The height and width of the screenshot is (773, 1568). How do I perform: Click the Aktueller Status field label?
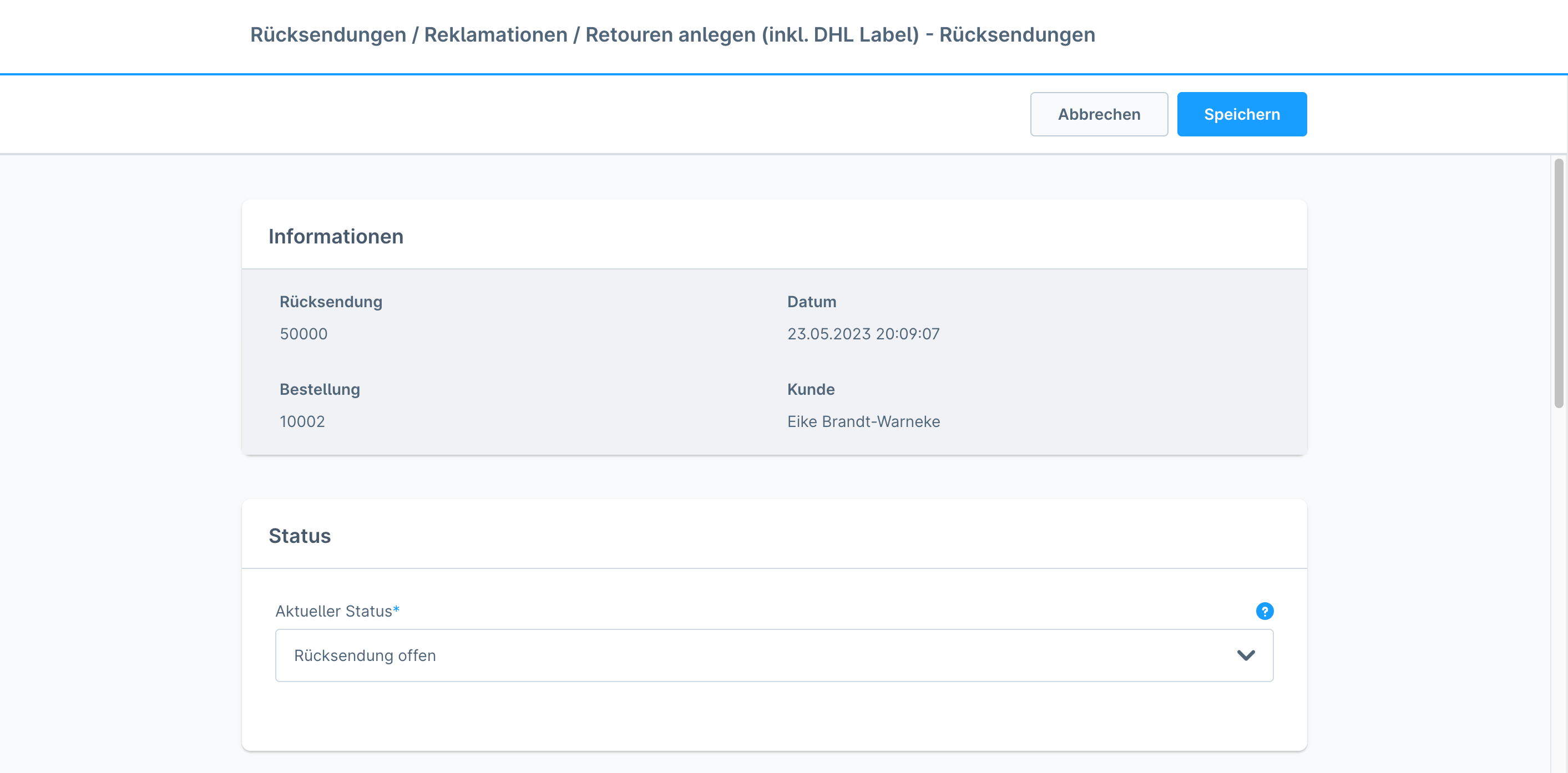click(x=337, y=611)
